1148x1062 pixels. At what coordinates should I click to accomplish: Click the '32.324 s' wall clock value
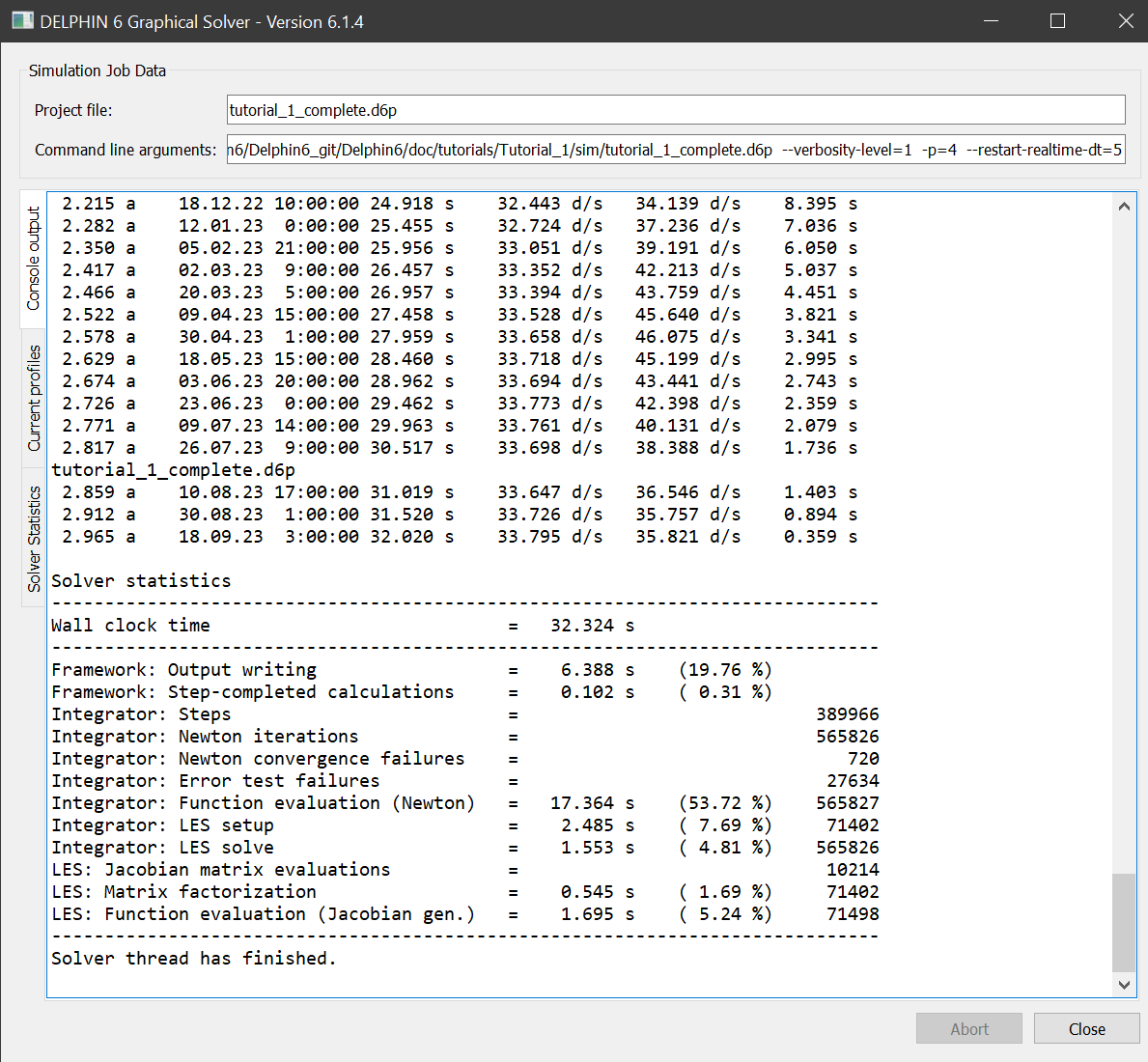click(592, 626)
